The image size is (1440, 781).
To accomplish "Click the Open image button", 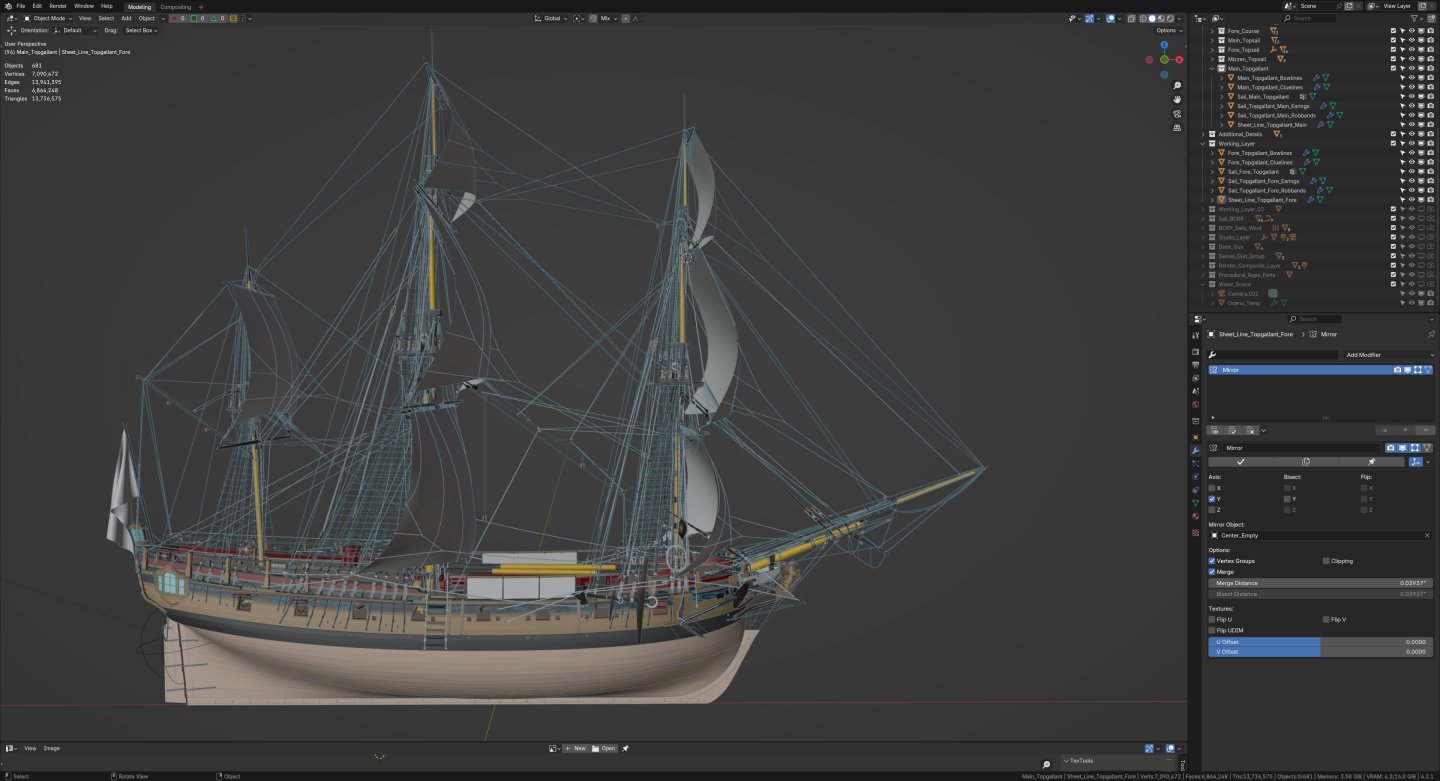I will point(605,748).
